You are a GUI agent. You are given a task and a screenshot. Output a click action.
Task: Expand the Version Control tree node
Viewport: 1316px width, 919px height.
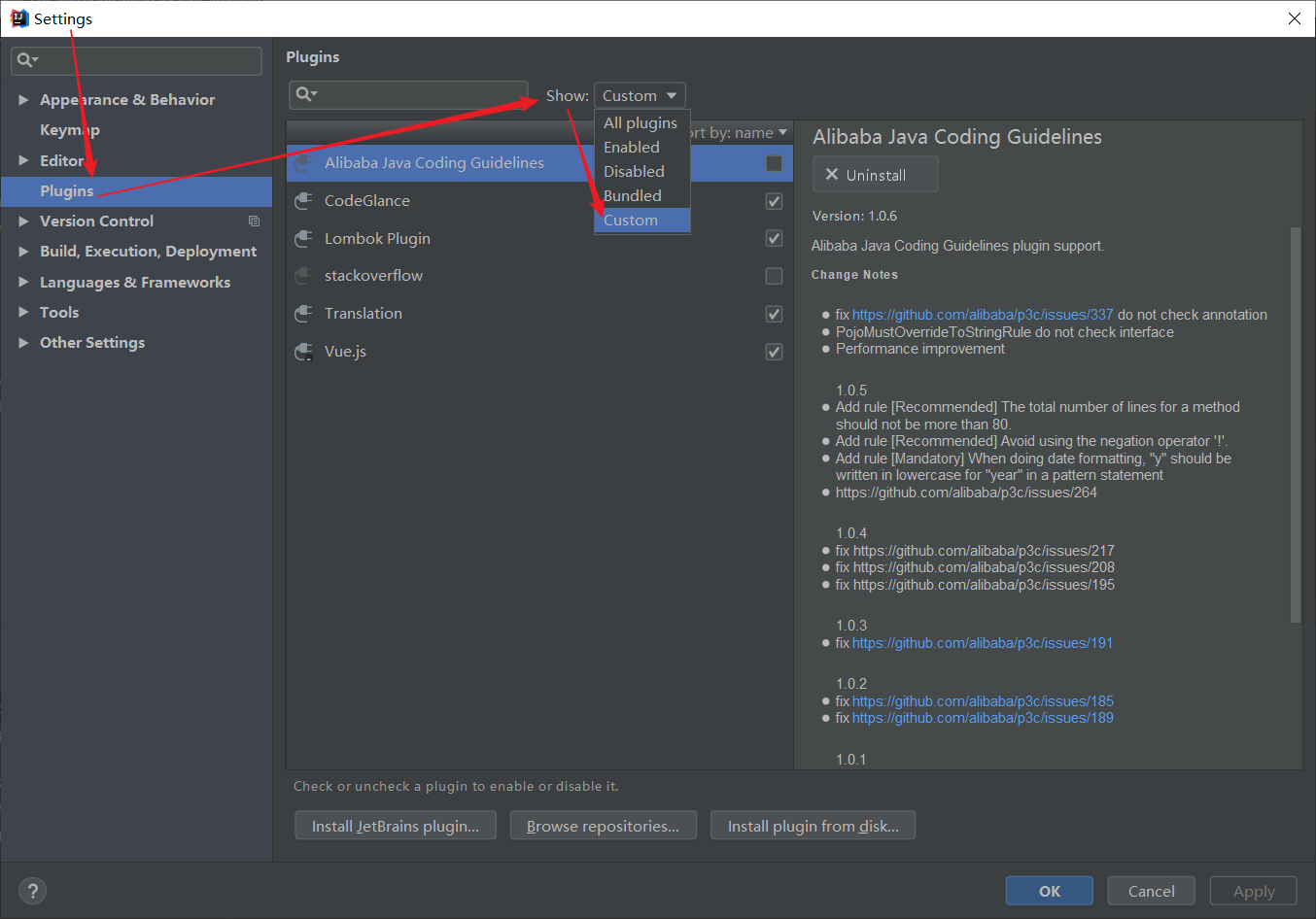(x=23, y=221)
